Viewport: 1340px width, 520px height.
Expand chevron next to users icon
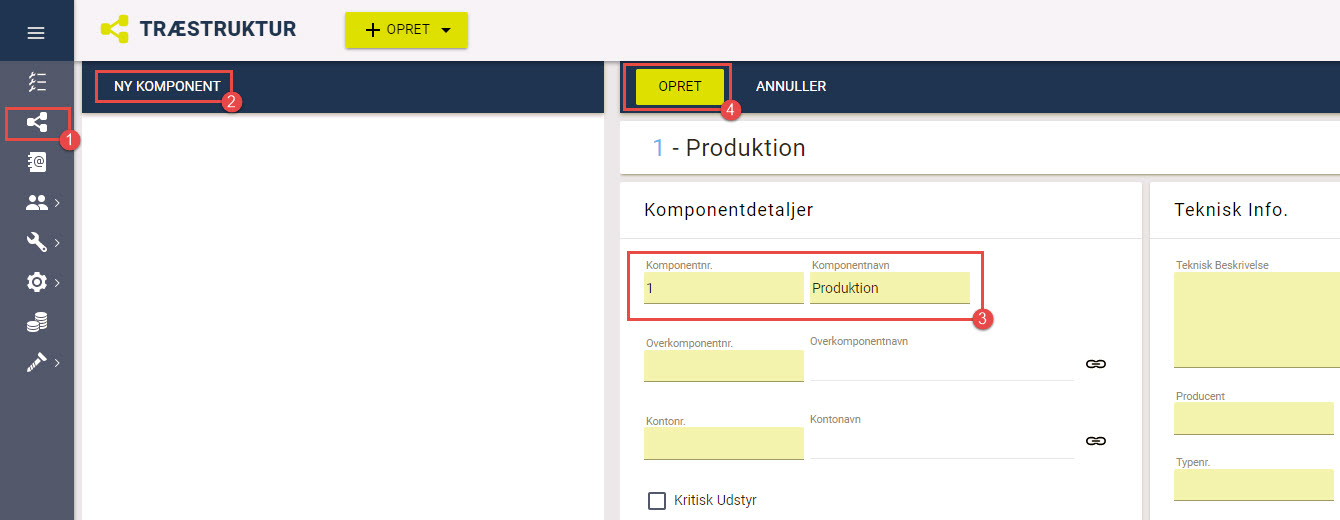click(58, 203)
